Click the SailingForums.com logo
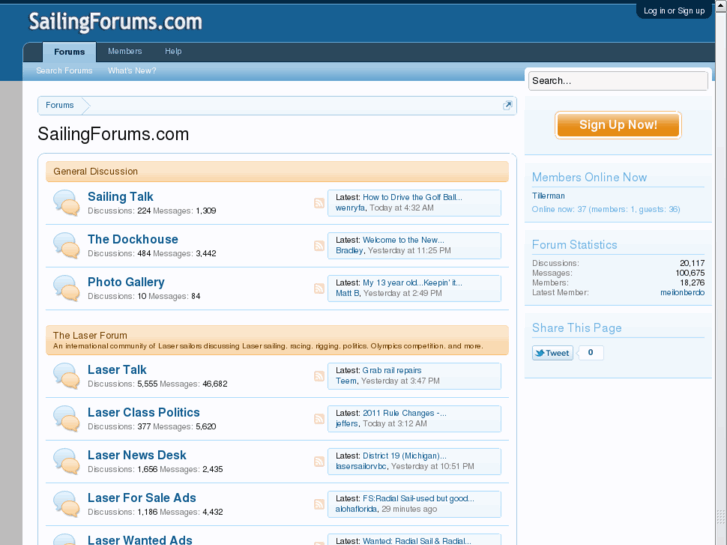Screen dimensions: 727x545 pyautogui.click(x=115, y=22)
